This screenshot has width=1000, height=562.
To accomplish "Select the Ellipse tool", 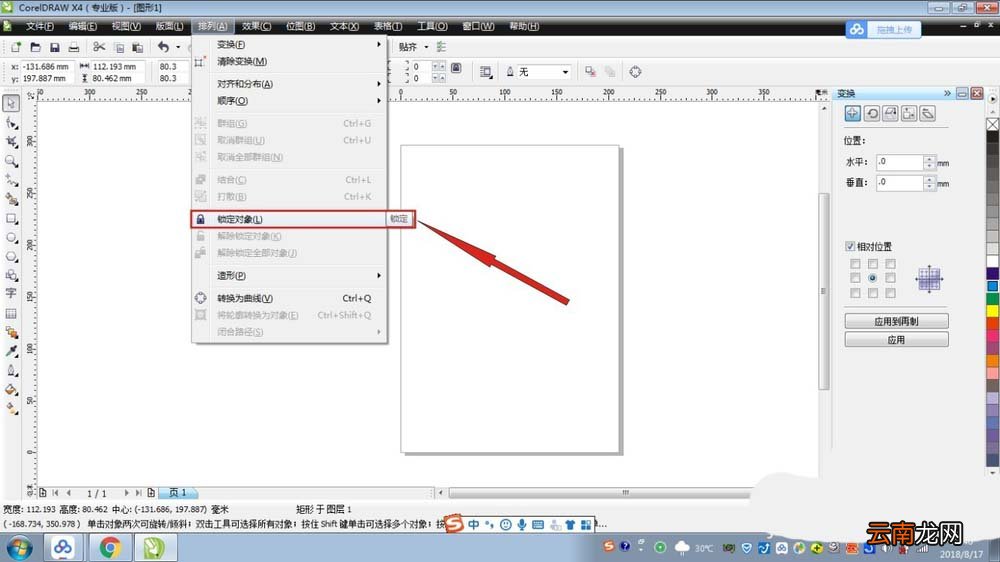I will tap(11, 237).
